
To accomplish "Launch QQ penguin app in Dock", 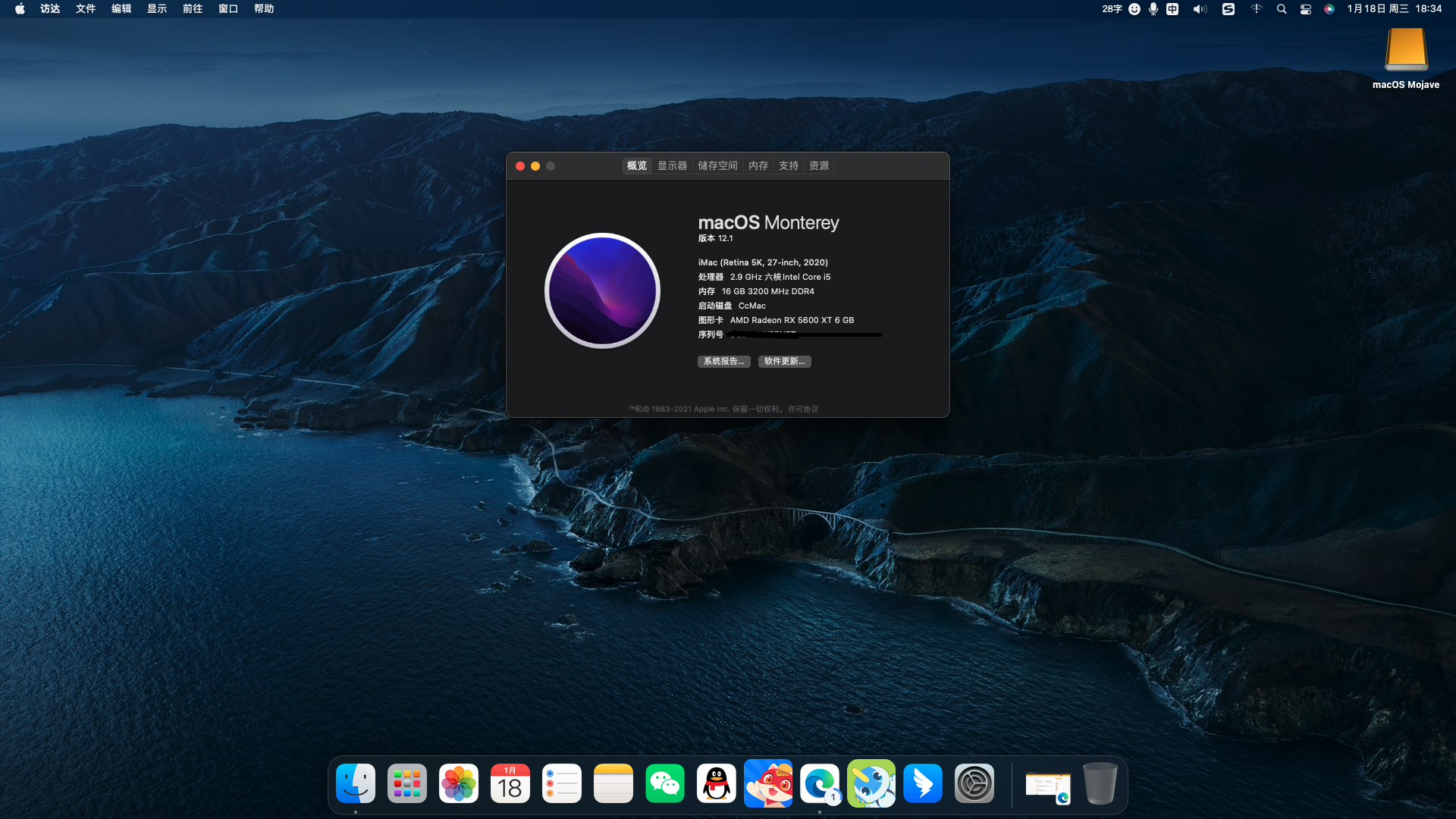I will 717,783.
